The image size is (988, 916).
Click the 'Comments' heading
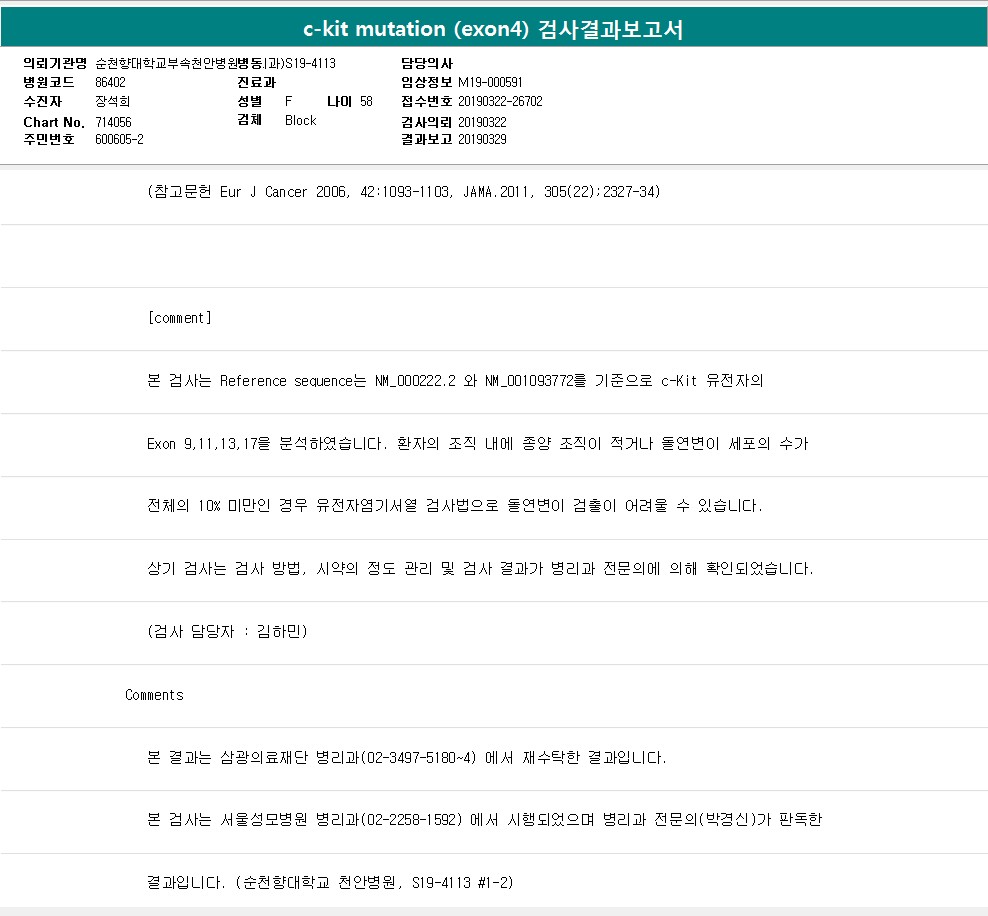point(154,695)
